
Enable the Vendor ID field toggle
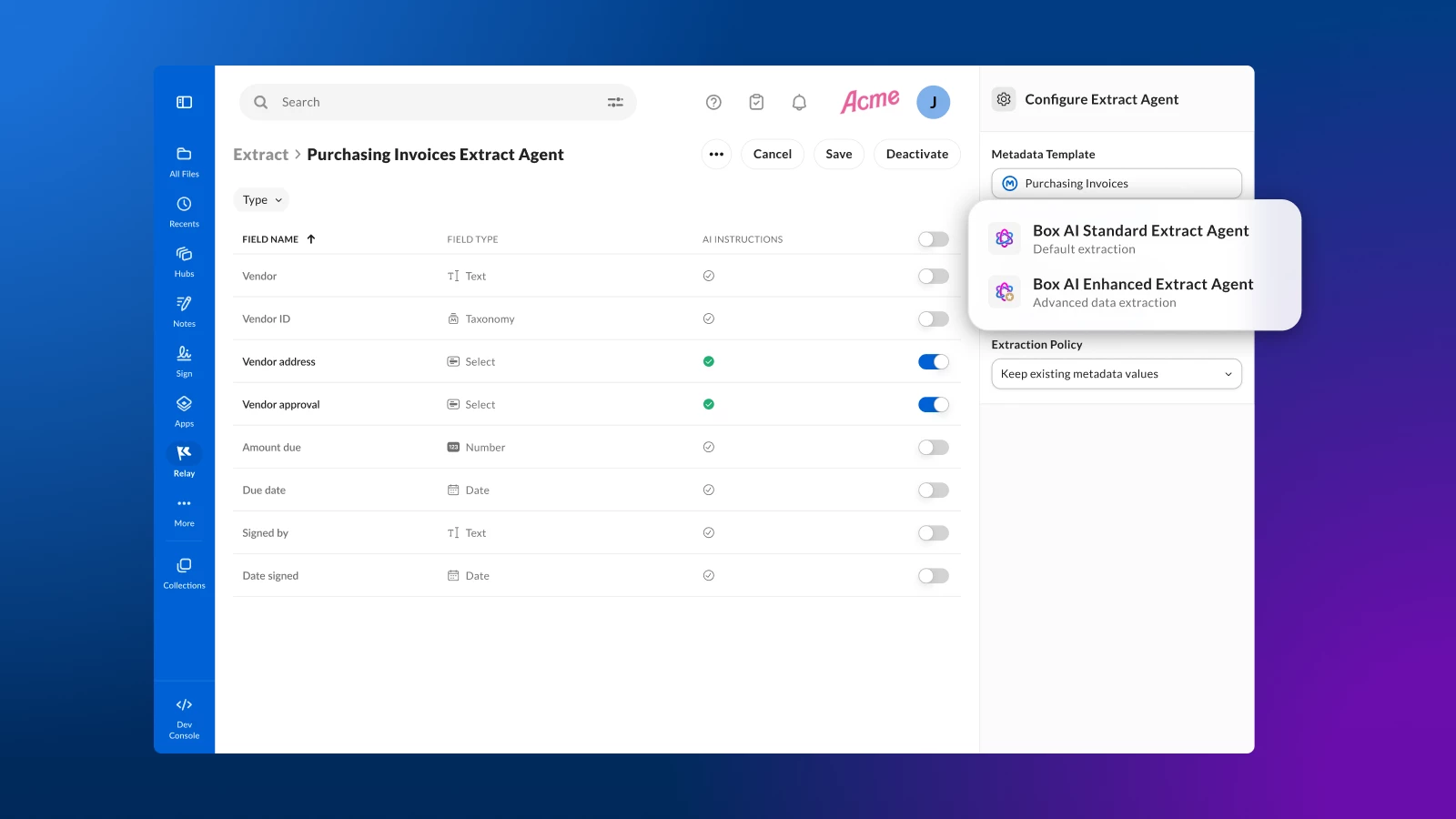(x=934, y=318)
